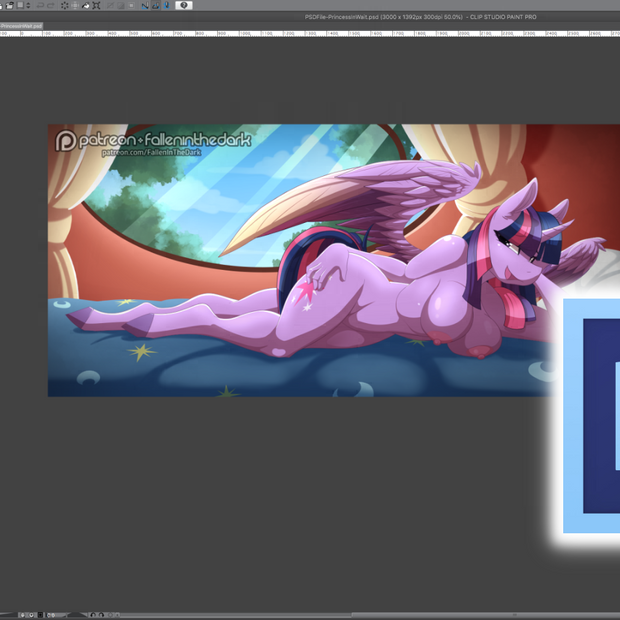This screenshot has width=620, height=620.
Task: Select the Scale/Rotate transform icon
Action: pyautogui.click(x=97, y=5)
